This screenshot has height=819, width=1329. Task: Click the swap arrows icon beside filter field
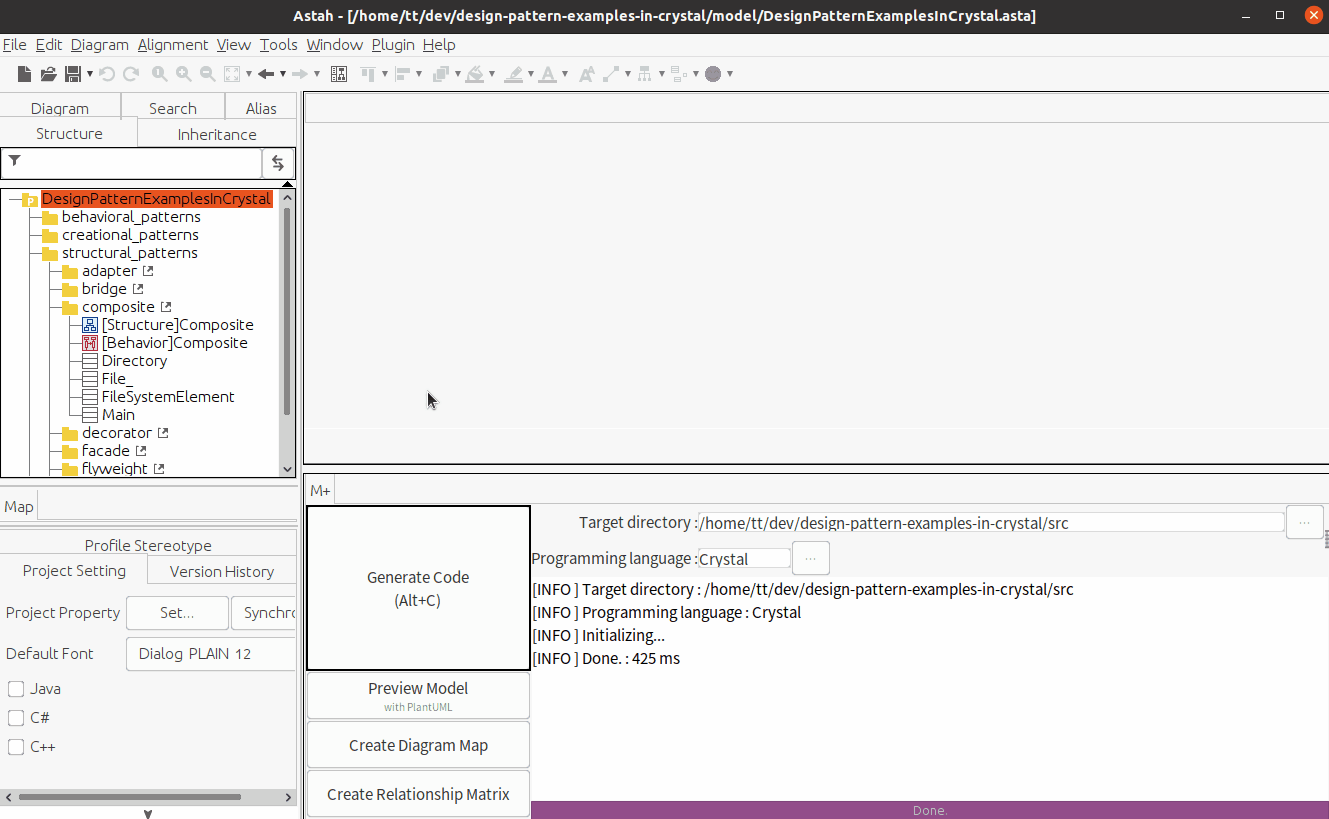coord(278,163)
